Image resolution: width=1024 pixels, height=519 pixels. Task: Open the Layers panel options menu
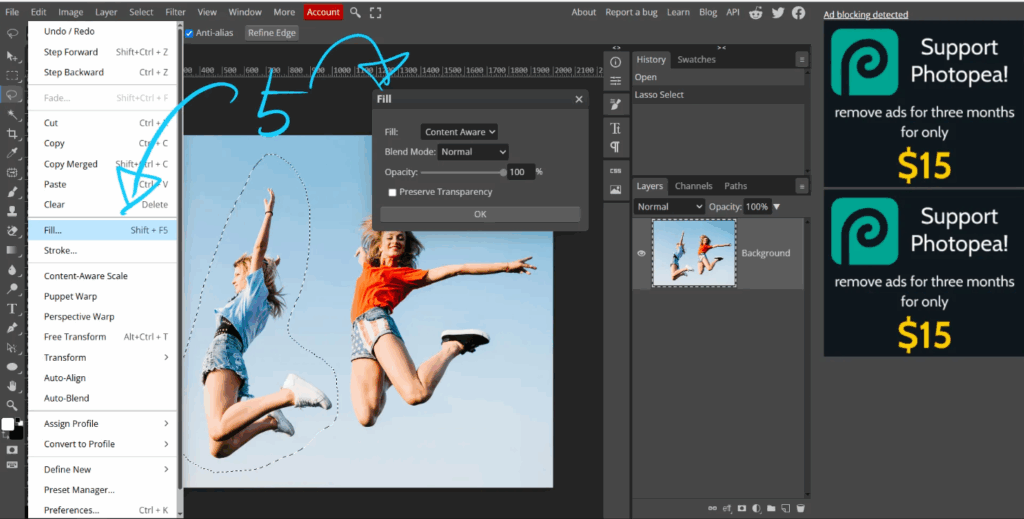click(801, 186)
